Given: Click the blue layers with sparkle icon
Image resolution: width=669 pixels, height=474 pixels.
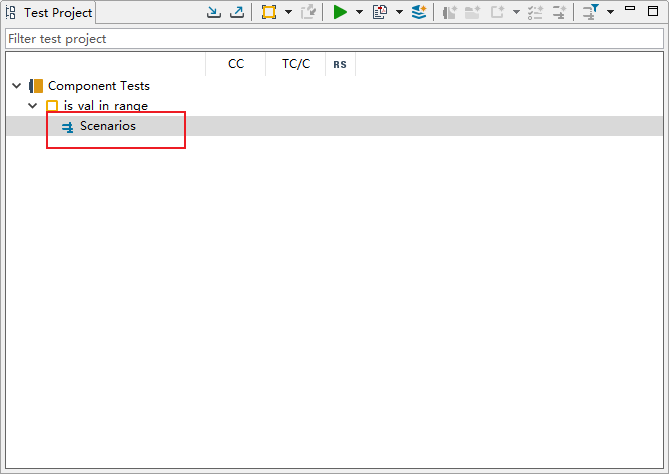Looking at the screenshot, I should point(419,12).
